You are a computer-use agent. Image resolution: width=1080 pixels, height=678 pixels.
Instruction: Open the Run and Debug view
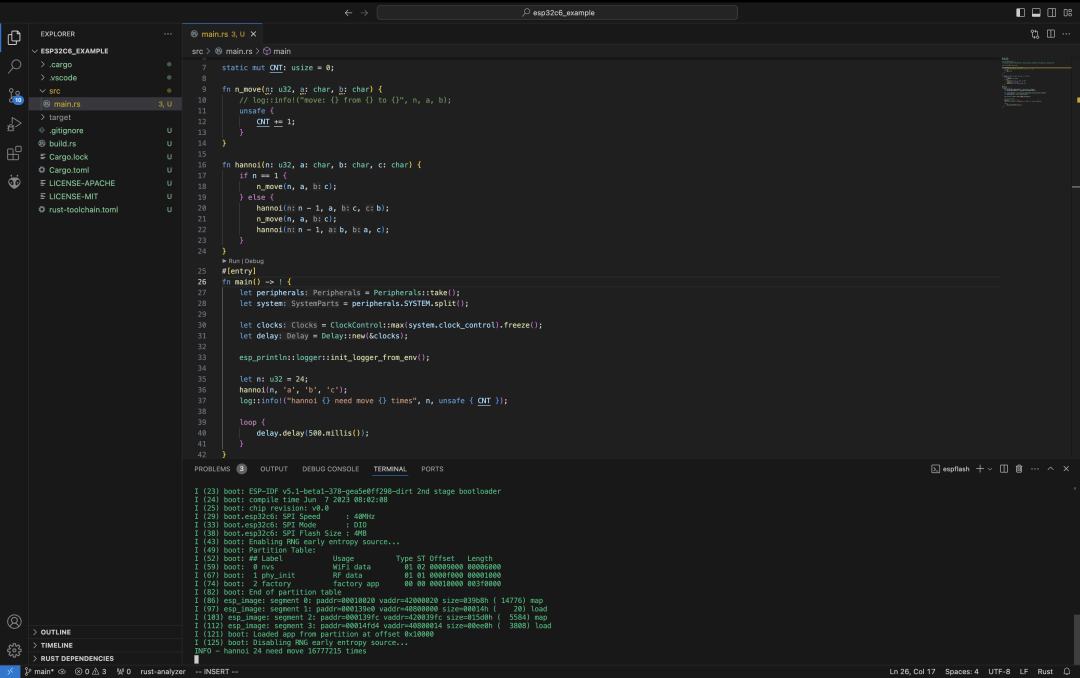click(x=14, y=125)
